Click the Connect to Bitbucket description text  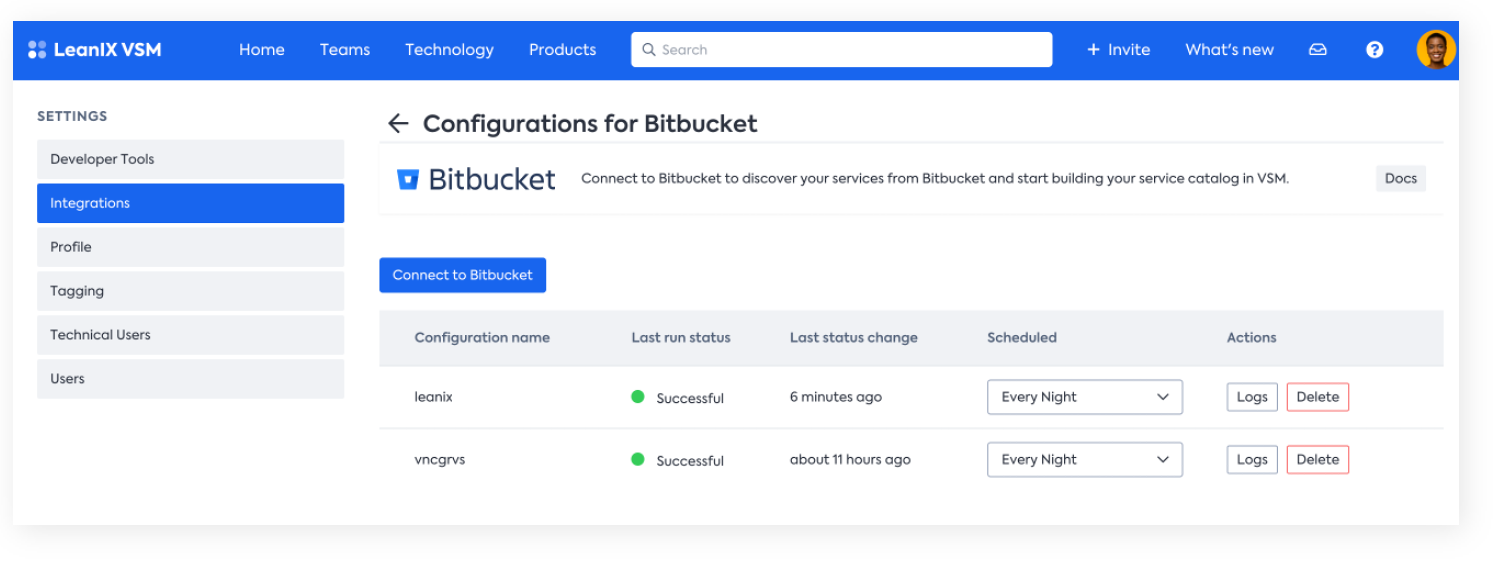click(x=935, y=179)
